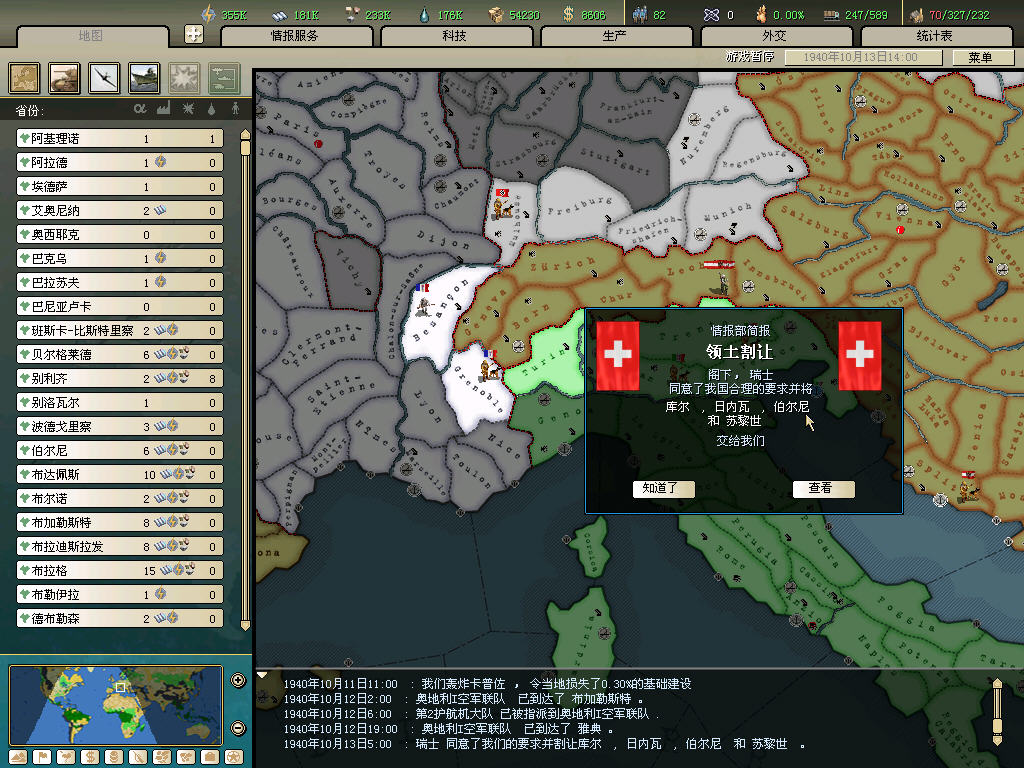Click the center-map cross icon beside 地图 tab
The height and width of the screenshot is (768, 1024).
coord(194,34)
